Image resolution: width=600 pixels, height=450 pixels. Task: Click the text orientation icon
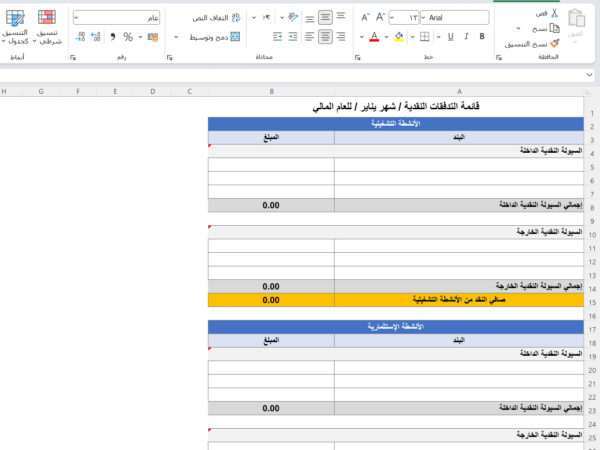(x=293, y=17)
